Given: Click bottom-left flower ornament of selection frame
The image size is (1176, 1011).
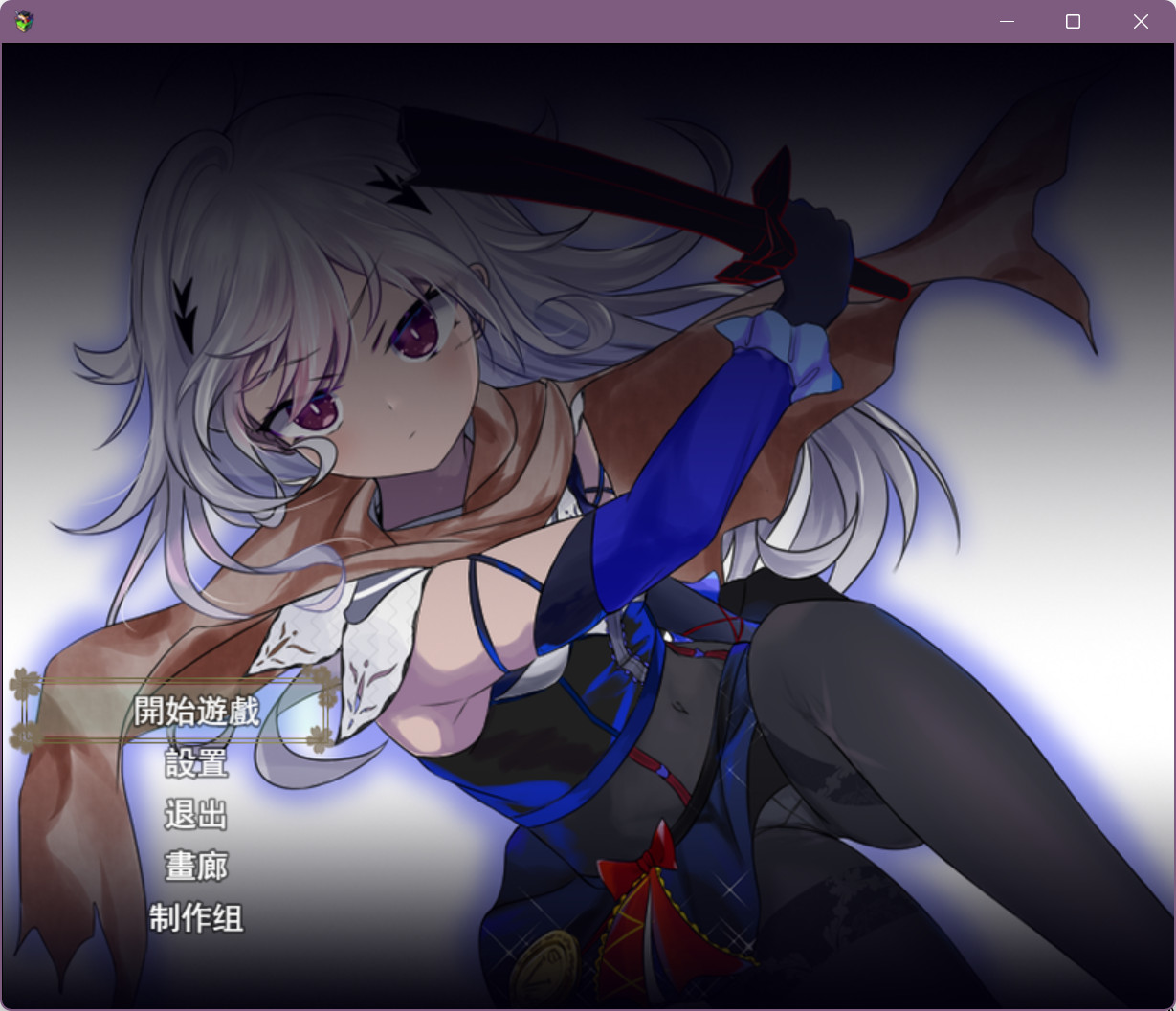Looking at the screenshot, I should click(x=24, y=737).
